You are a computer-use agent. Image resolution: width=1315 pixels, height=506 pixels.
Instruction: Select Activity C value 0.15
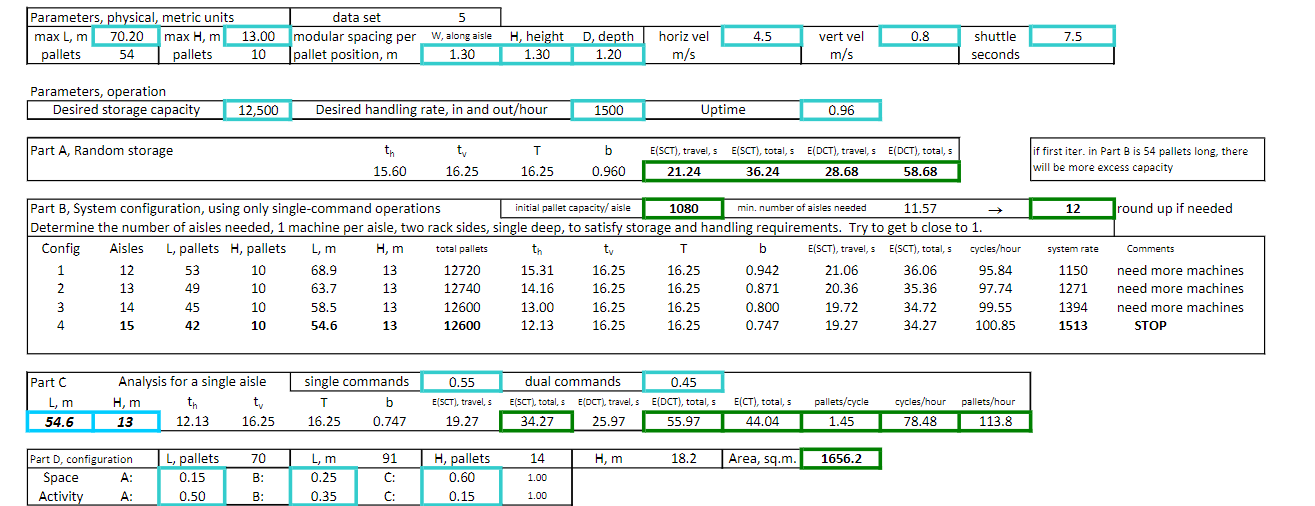pos(461,496)
